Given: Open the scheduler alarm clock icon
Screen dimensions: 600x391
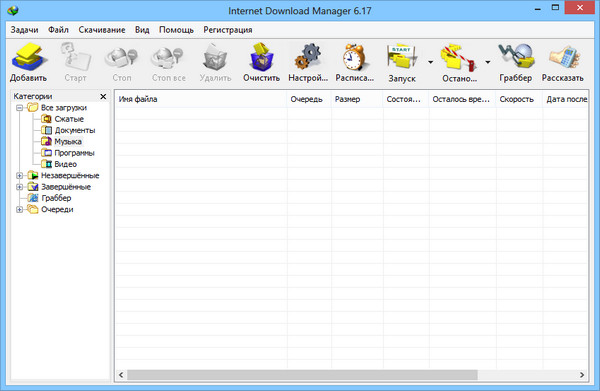Looking at the screenshot, I should pos(354,57).
